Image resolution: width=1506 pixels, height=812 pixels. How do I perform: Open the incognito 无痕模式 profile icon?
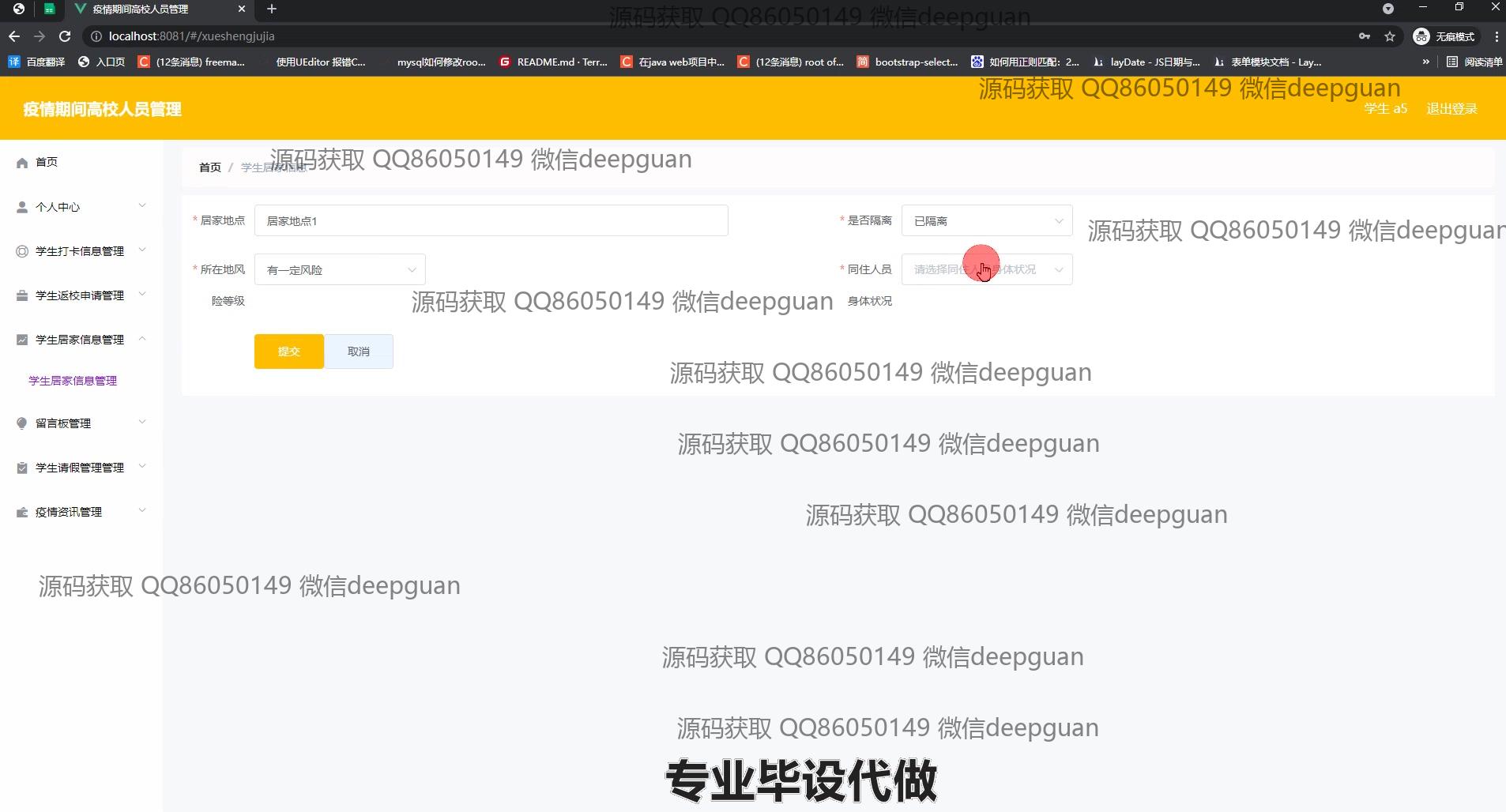(1444, 36)
